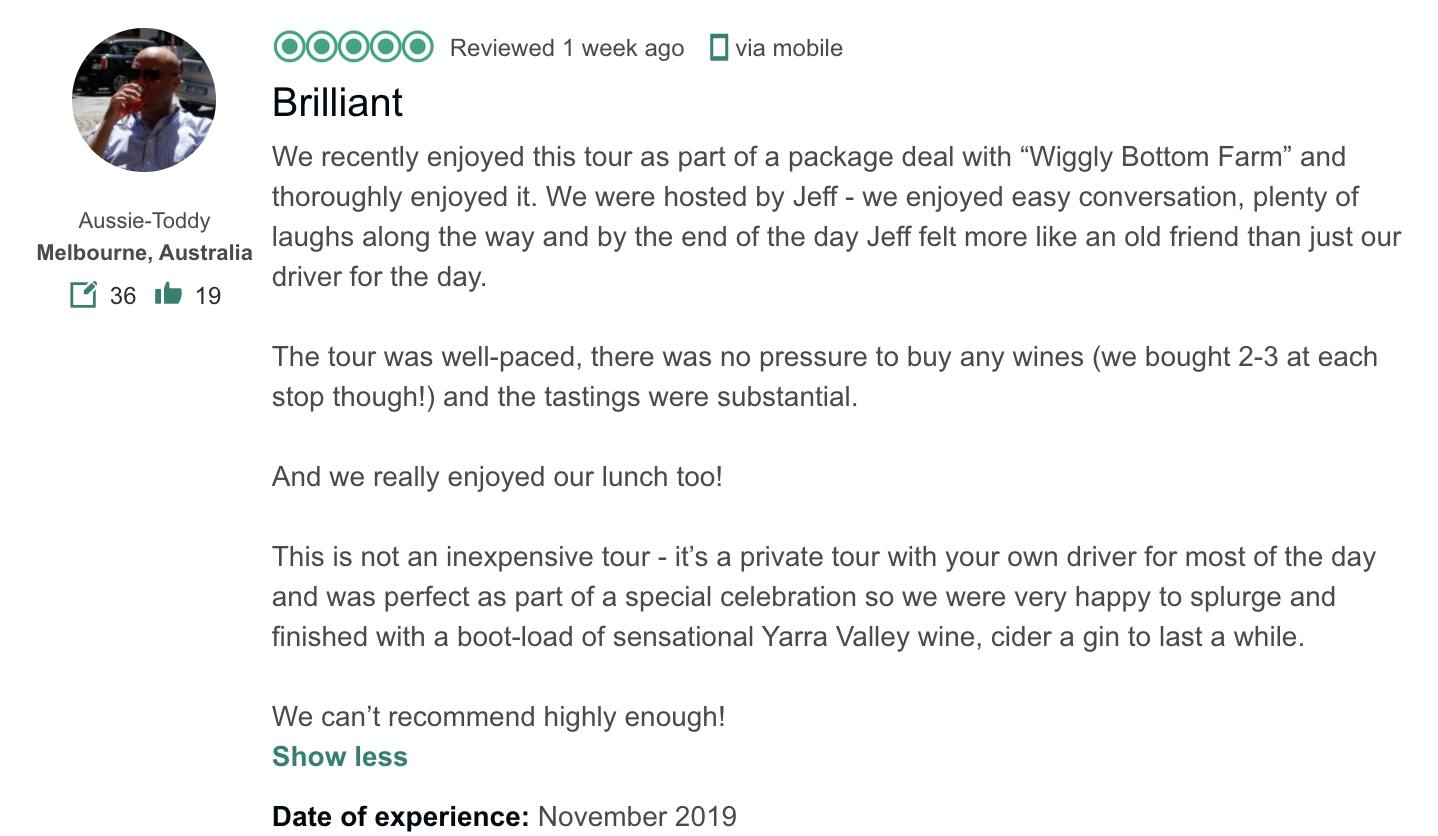Click the mobile phone icon
Viewport: 1438px width, 836px height.
(718, 47)
